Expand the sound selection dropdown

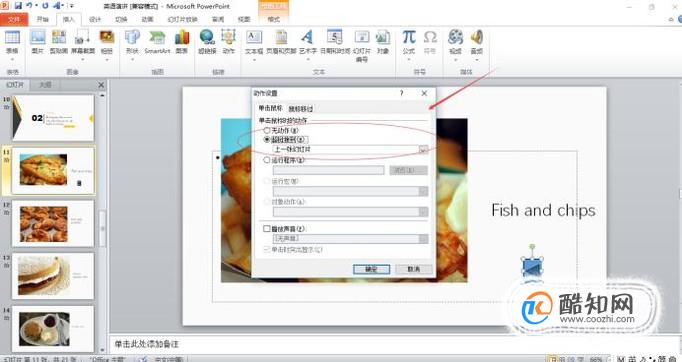(423, 239)
